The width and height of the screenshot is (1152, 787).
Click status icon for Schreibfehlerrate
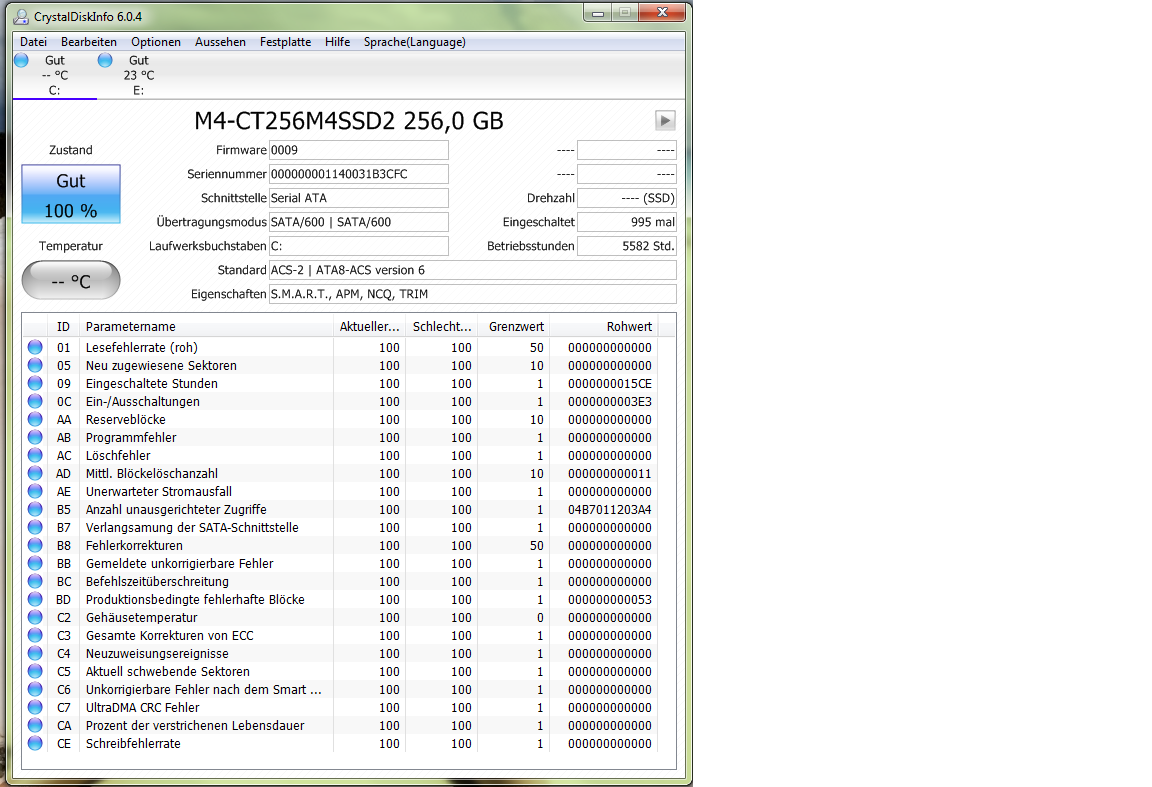coord(35,743)
